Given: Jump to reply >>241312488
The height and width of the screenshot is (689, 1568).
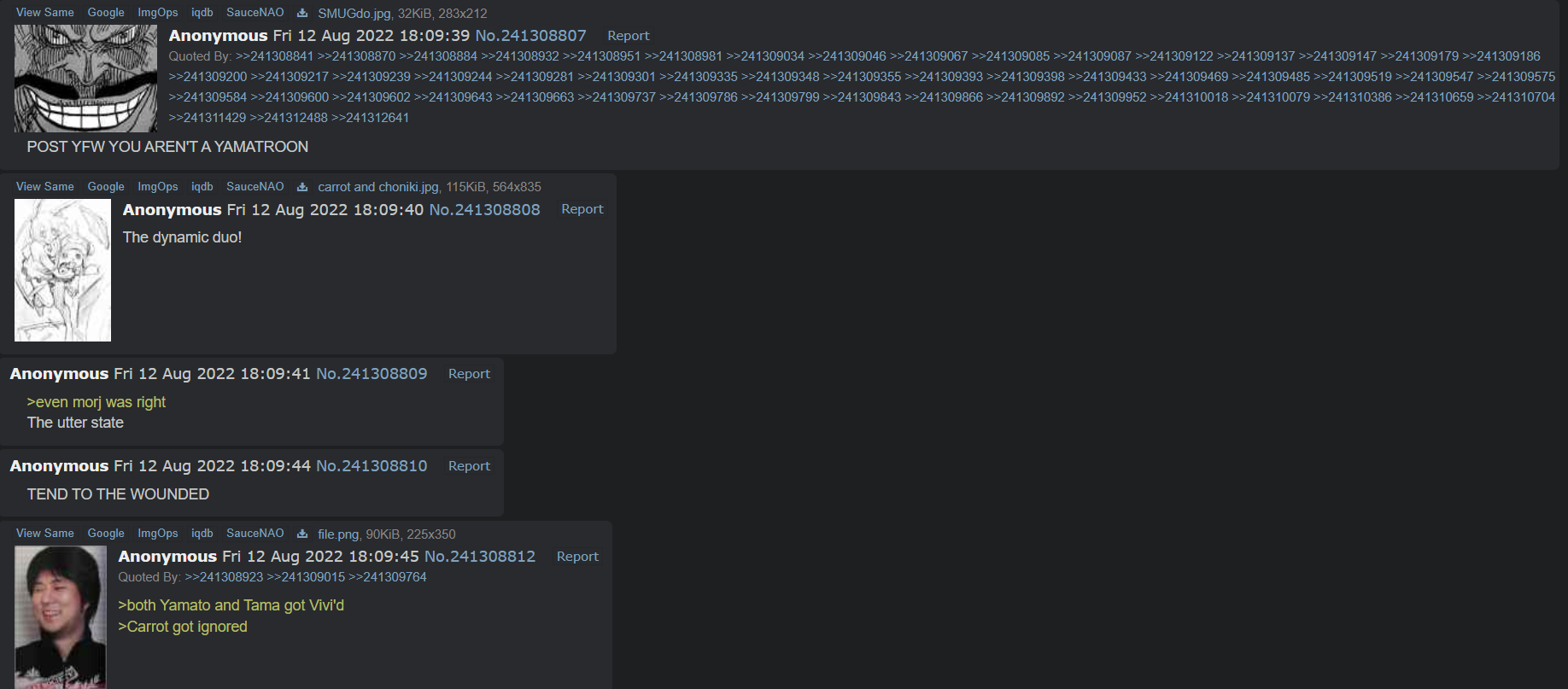Looking at the screenshot, I should (289, 118).
